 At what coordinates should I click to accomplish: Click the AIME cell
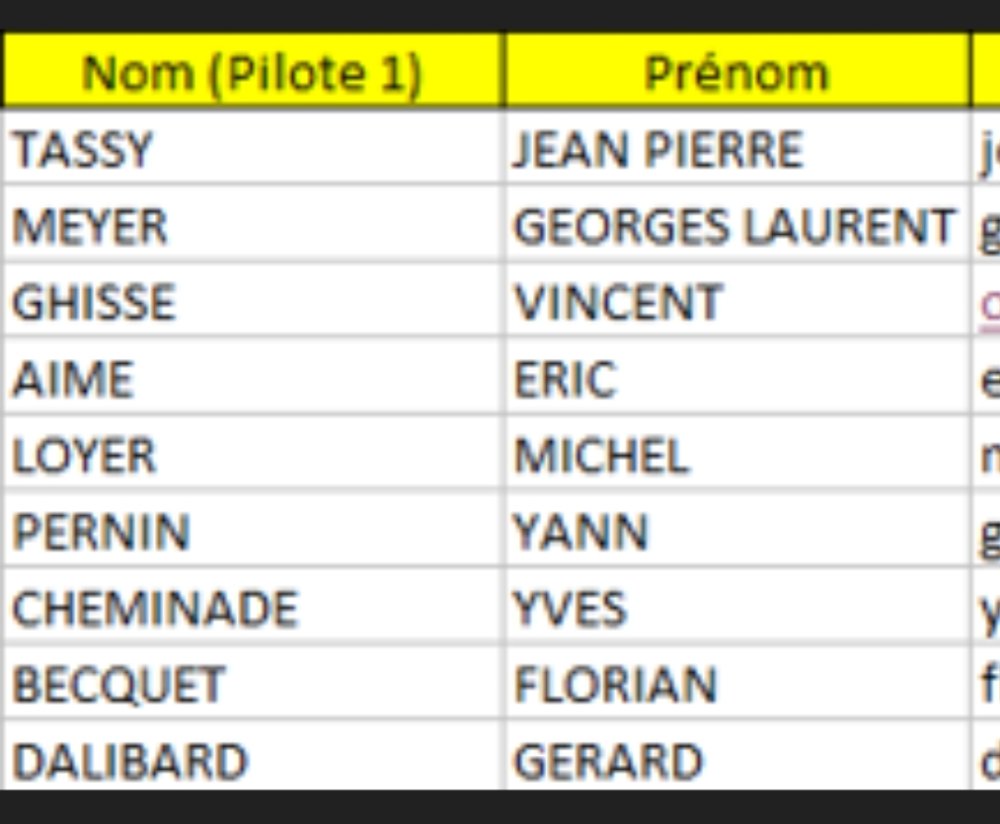coord(252,380)
